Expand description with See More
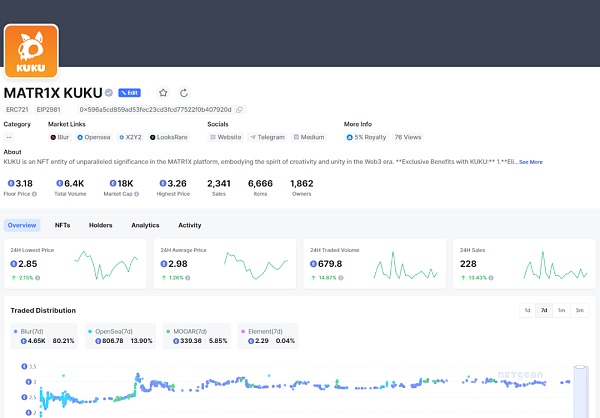This screenshot has height=418, width=600. [531, 162]
